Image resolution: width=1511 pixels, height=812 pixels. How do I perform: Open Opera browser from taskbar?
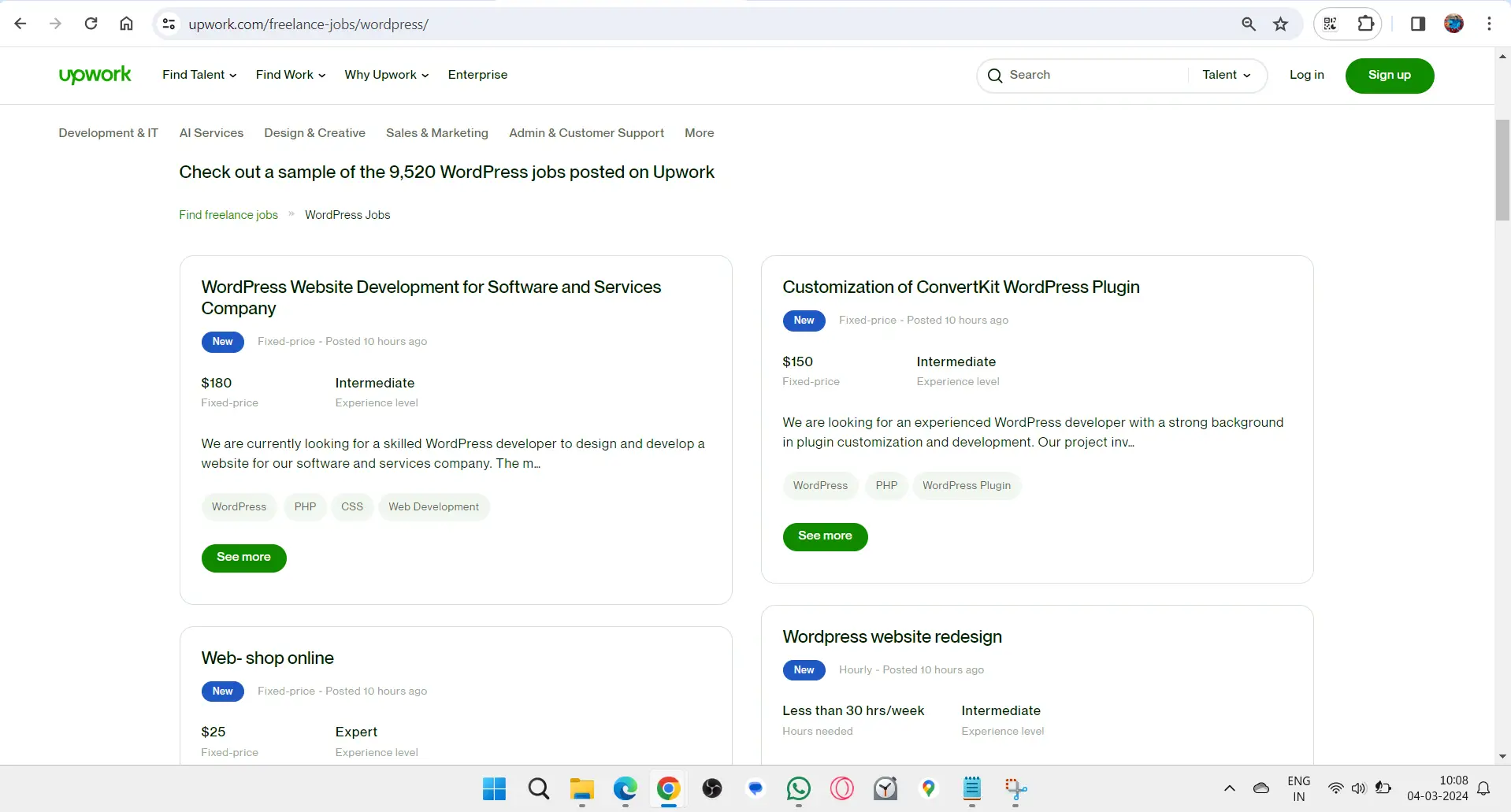point(842,788)
